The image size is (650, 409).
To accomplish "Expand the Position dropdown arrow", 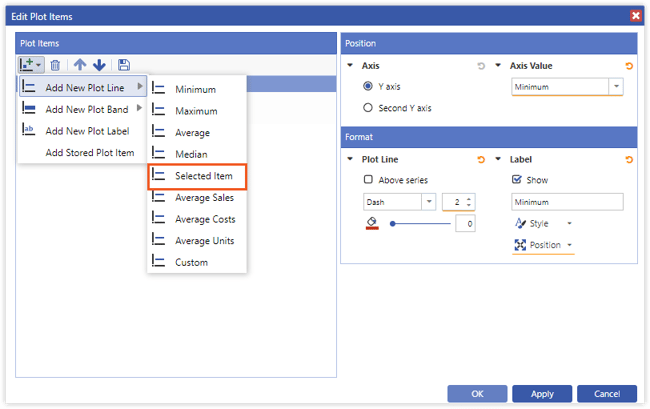I will (x=570, y=245).
